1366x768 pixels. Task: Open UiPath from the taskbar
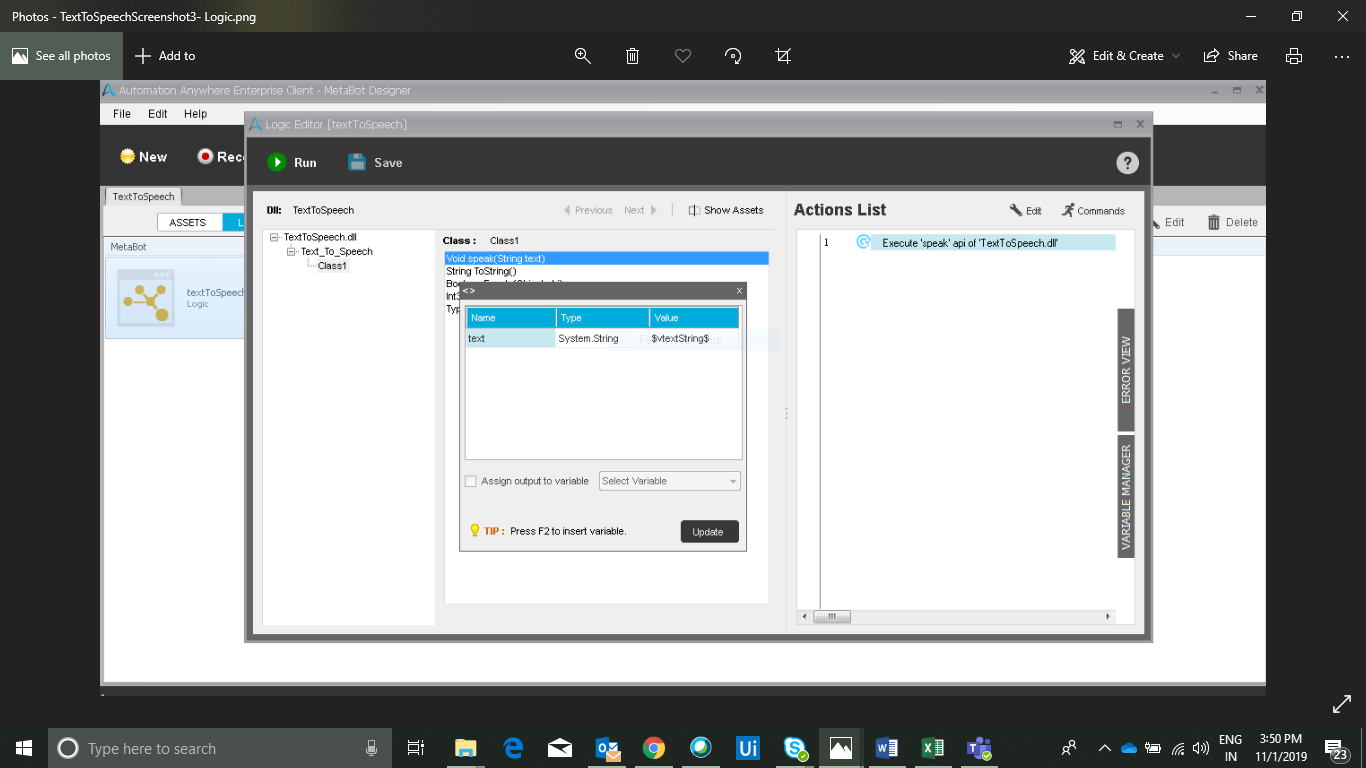[747, 748]
